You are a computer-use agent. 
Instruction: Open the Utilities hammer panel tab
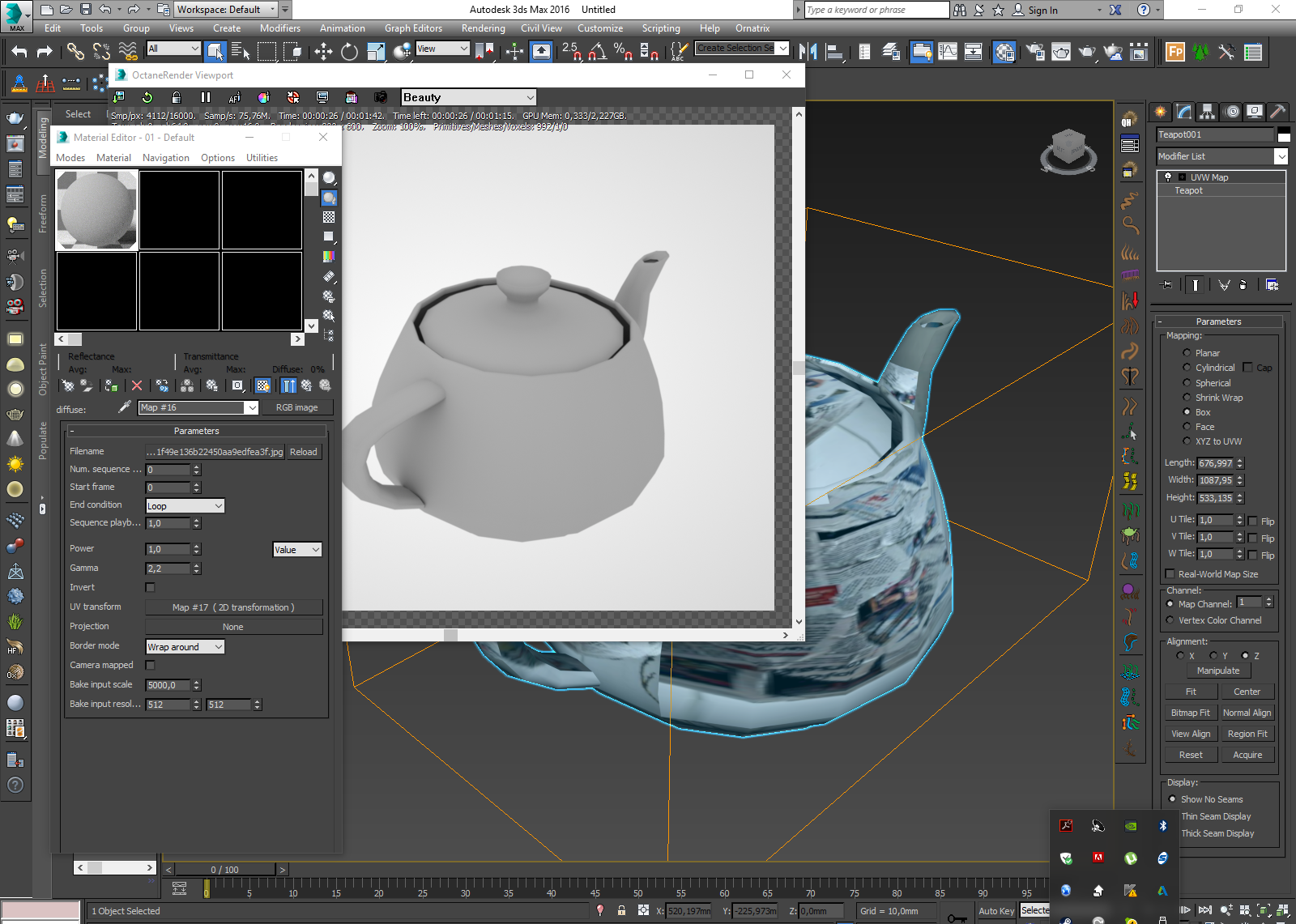pos(1277,112)
